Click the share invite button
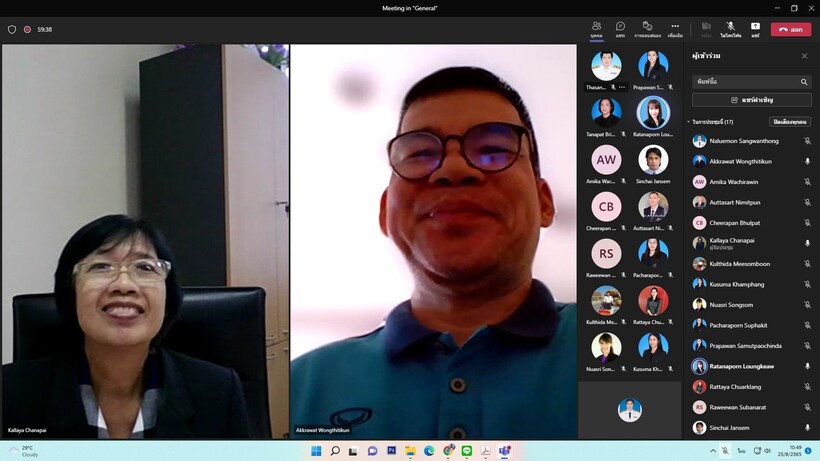The width and height of the screenshot is (820, 461). [752, 100]
